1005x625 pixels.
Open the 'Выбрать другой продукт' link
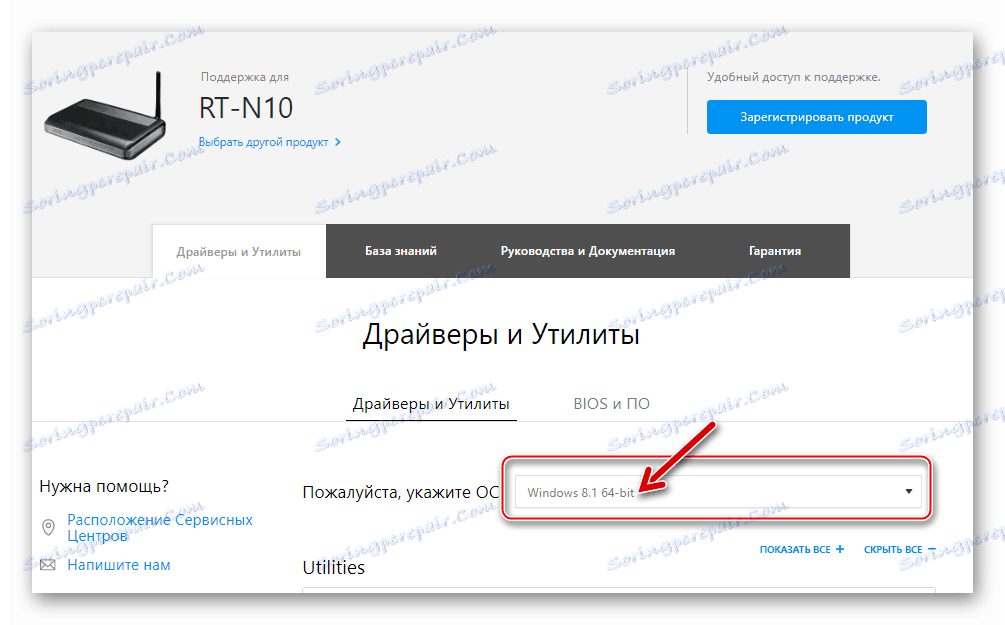point(263,142)
